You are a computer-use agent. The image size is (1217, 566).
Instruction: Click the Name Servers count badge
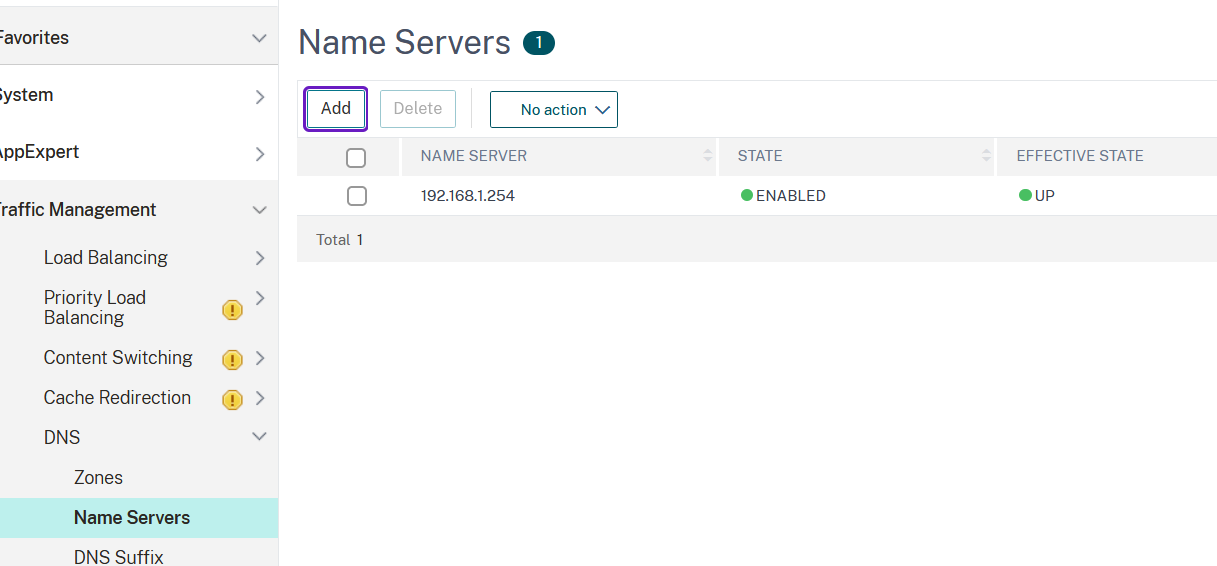(x=538, y=43)
